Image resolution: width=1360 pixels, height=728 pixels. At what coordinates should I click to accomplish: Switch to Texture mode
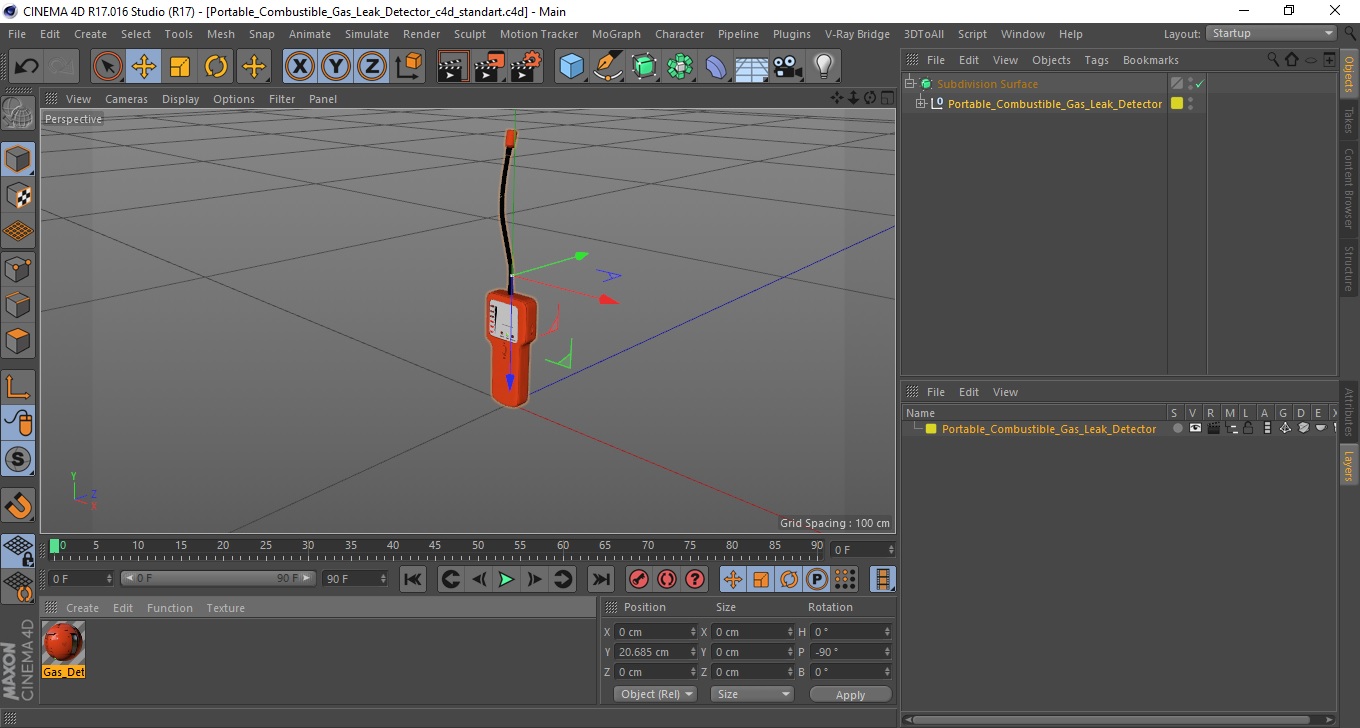pos(18,195)
